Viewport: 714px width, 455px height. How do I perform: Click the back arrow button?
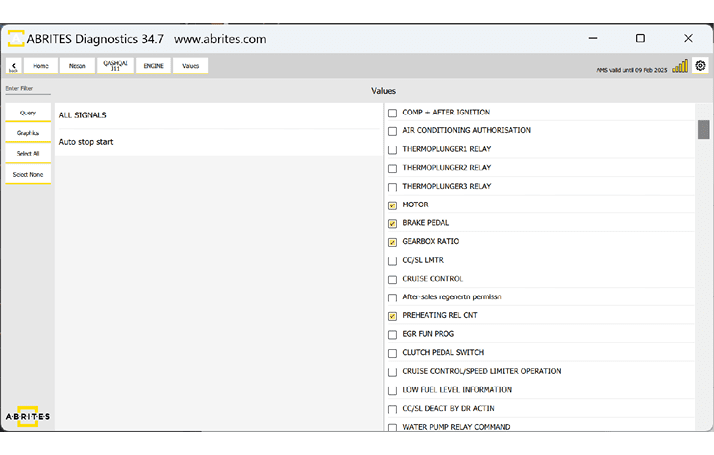pyautogui.click(x=14, y=66)
